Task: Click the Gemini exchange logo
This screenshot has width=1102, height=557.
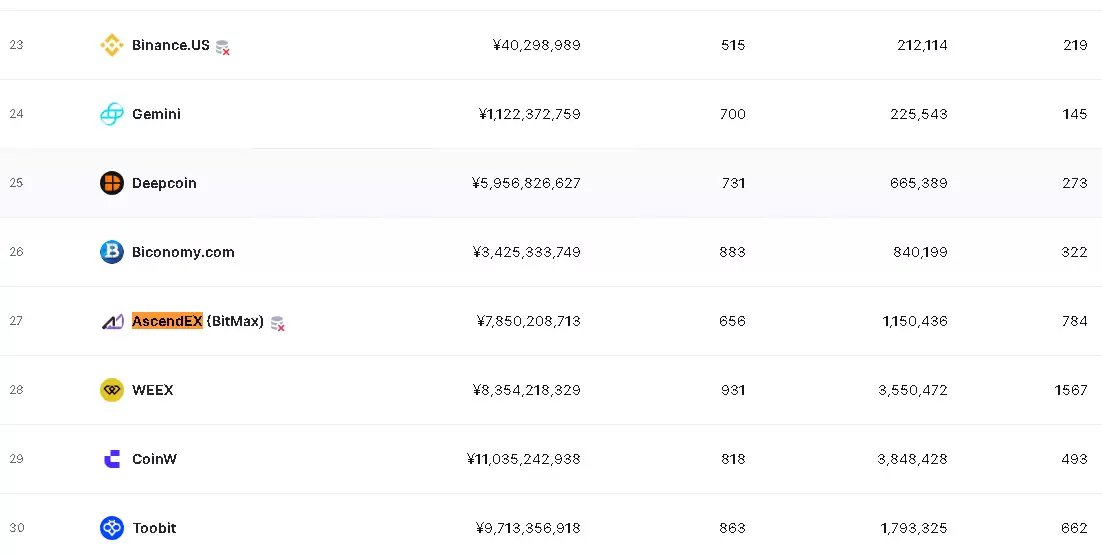Action: click(111, 114)
